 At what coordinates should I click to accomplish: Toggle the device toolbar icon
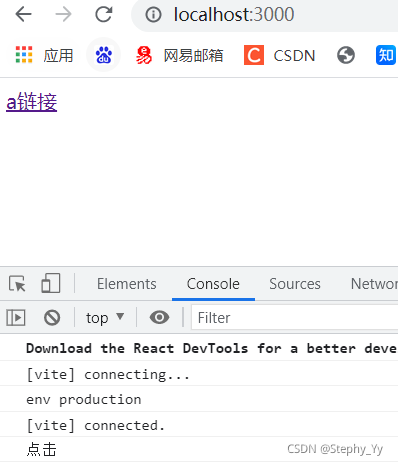(x=51, y=283)
